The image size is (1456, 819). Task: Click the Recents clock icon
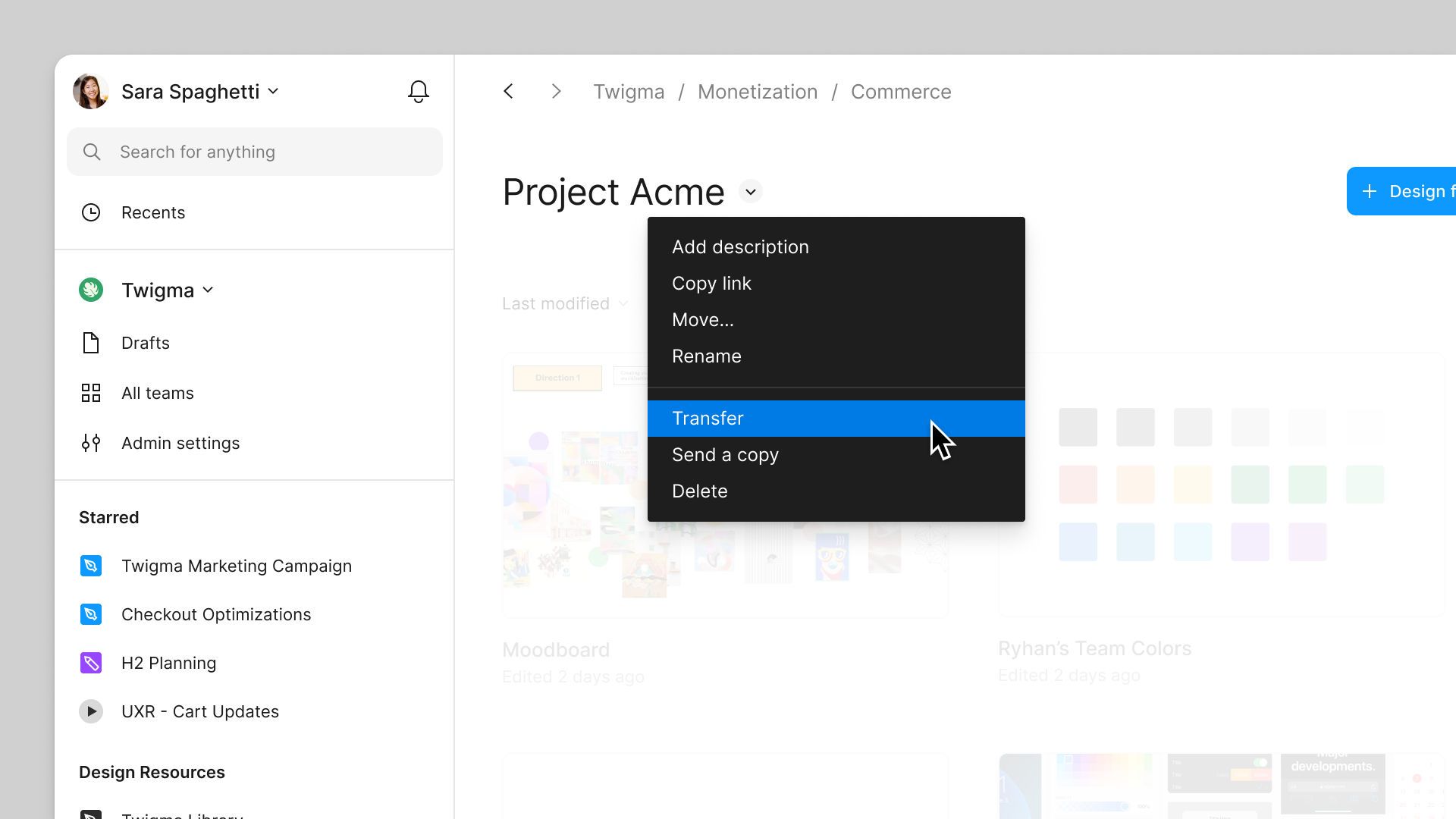[91, 212]
